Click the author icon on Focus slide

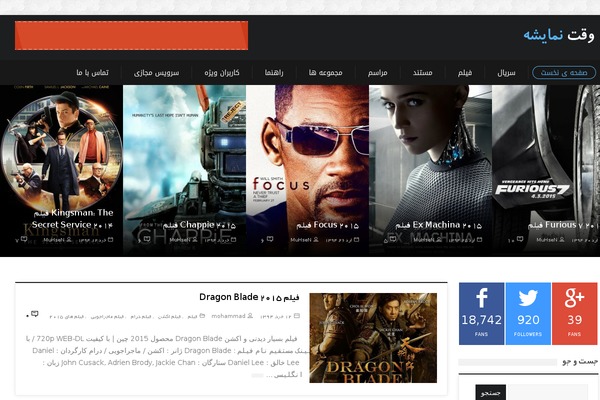[x=316, y=240]
